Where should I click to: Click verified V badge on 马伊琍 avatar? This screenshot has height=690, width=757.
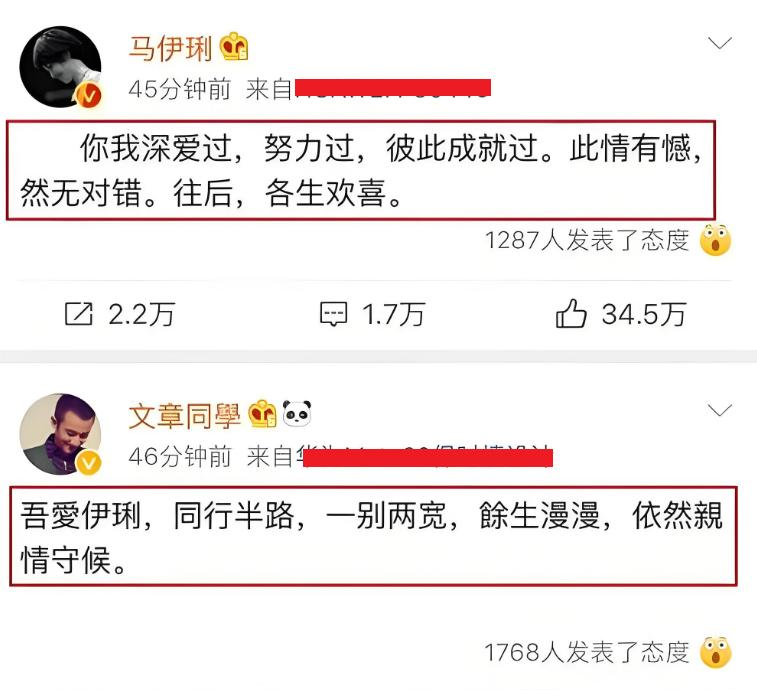(88, 96)
